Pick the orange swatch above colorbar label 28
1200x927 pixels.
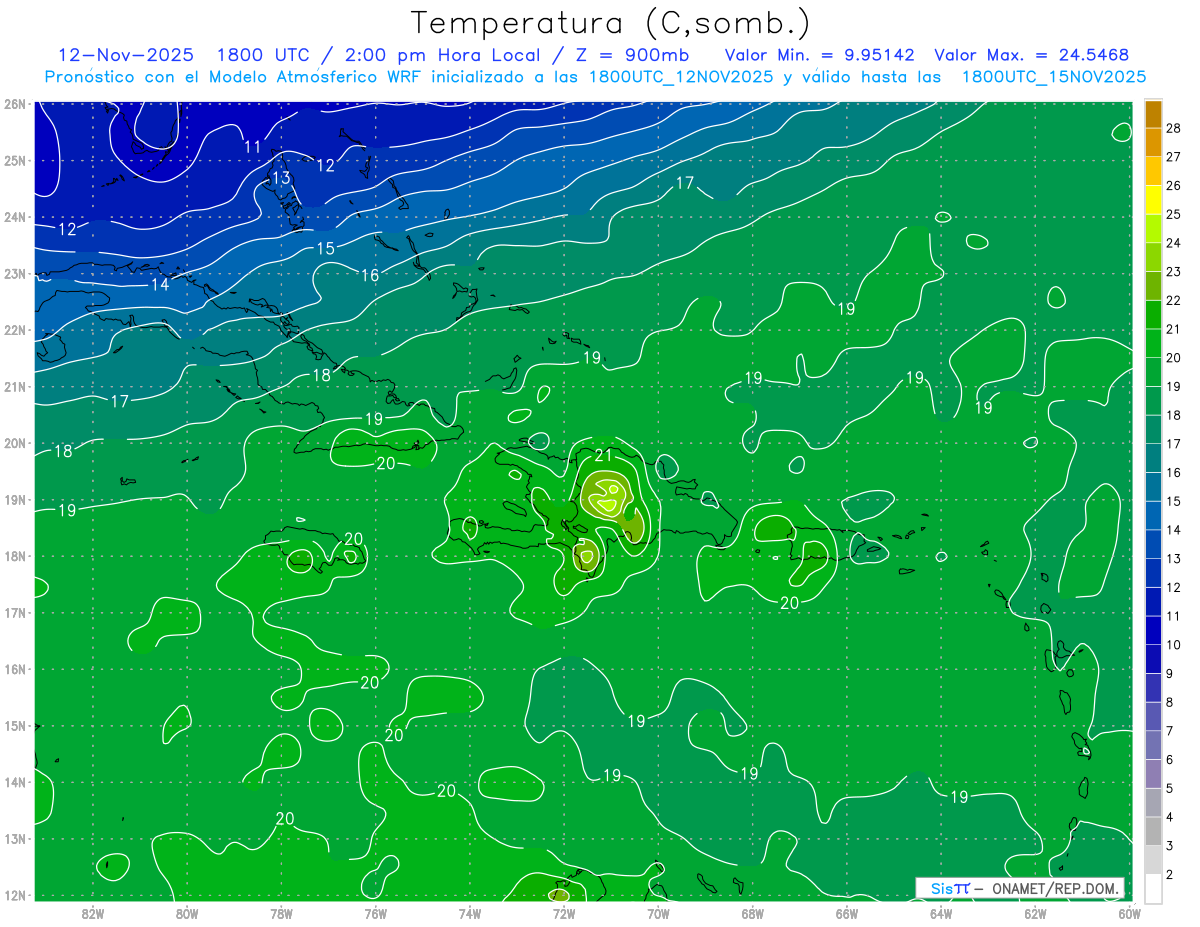1153,114
